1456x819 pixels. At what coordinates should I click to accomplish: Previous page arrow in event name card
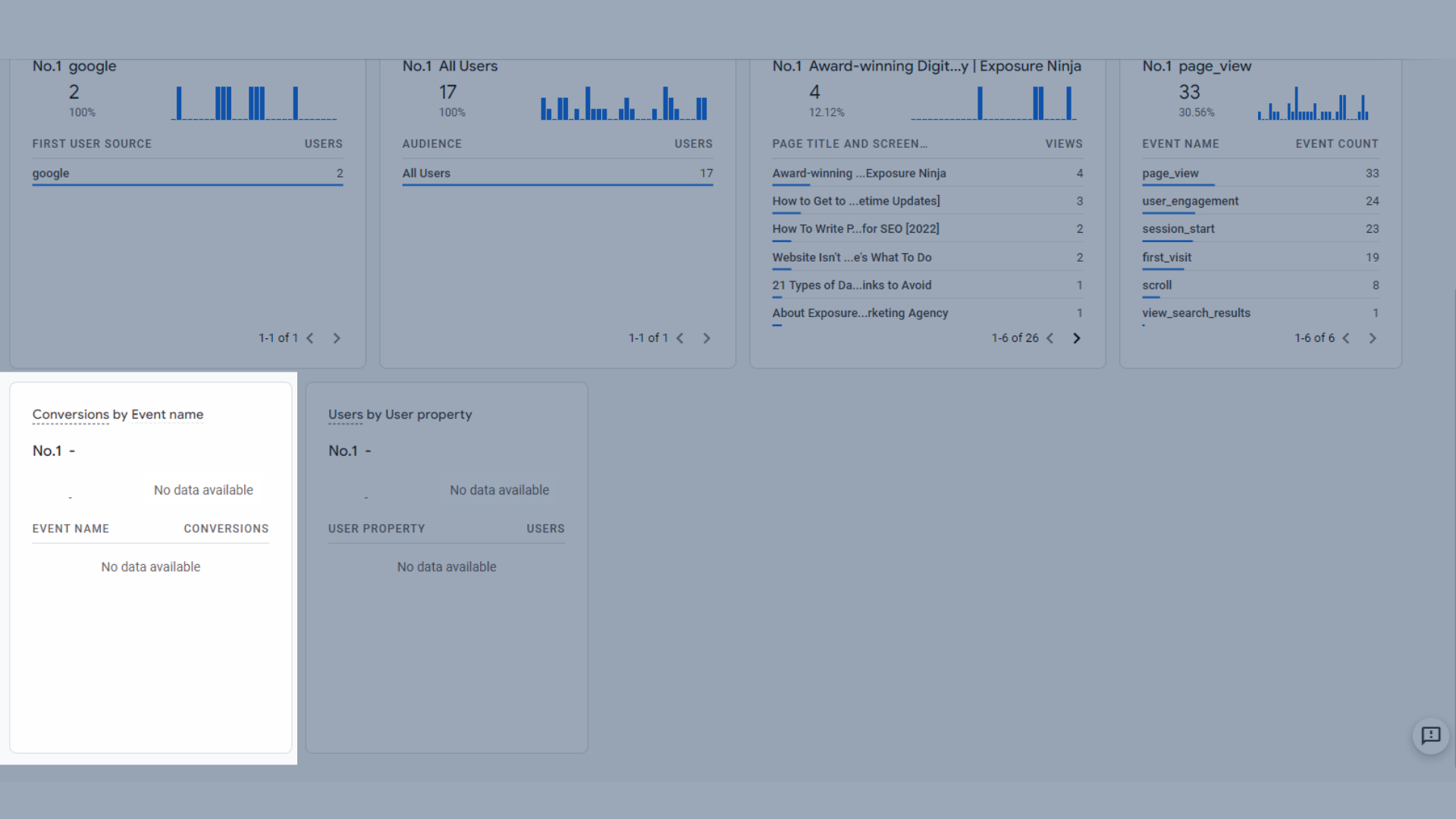pos(1346,338)
